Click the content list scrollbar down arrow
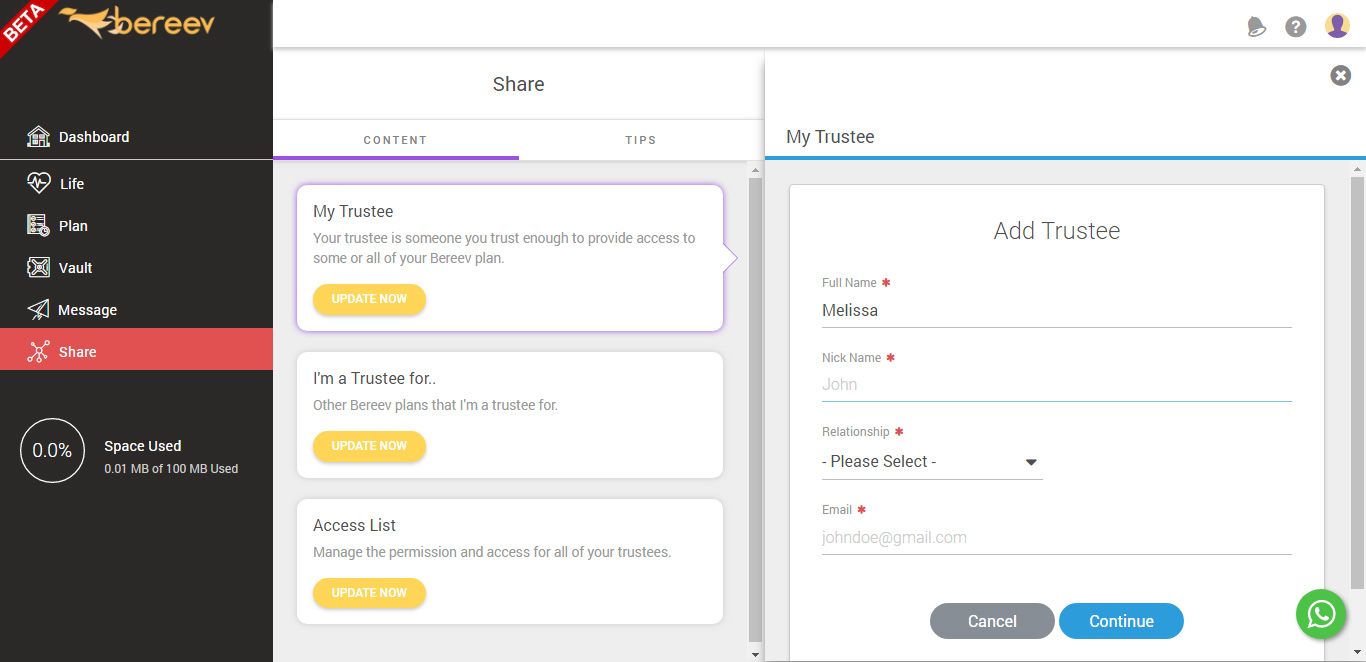This screenshot has height=662, width=1366. [755, 654]
